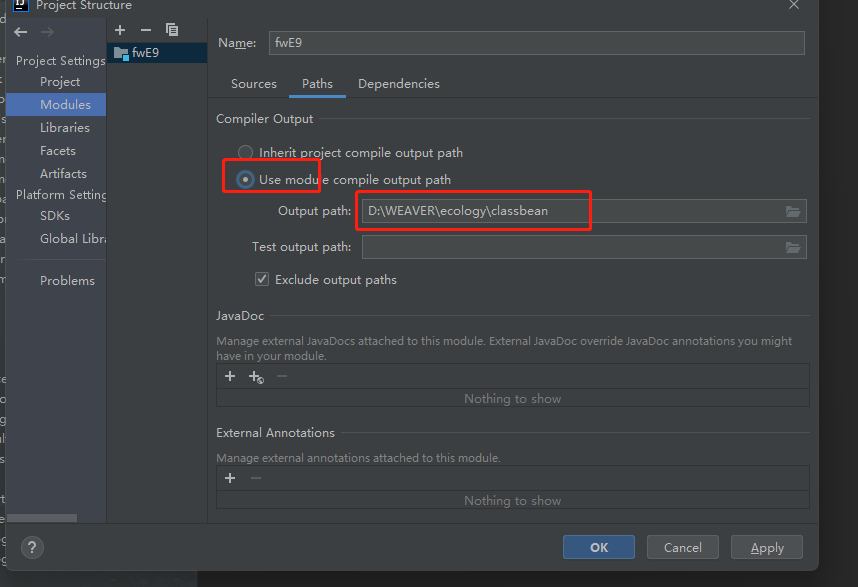
Task: Switch to the Dependencies tab
Action: pyautogui.click(x=398, y=84)
